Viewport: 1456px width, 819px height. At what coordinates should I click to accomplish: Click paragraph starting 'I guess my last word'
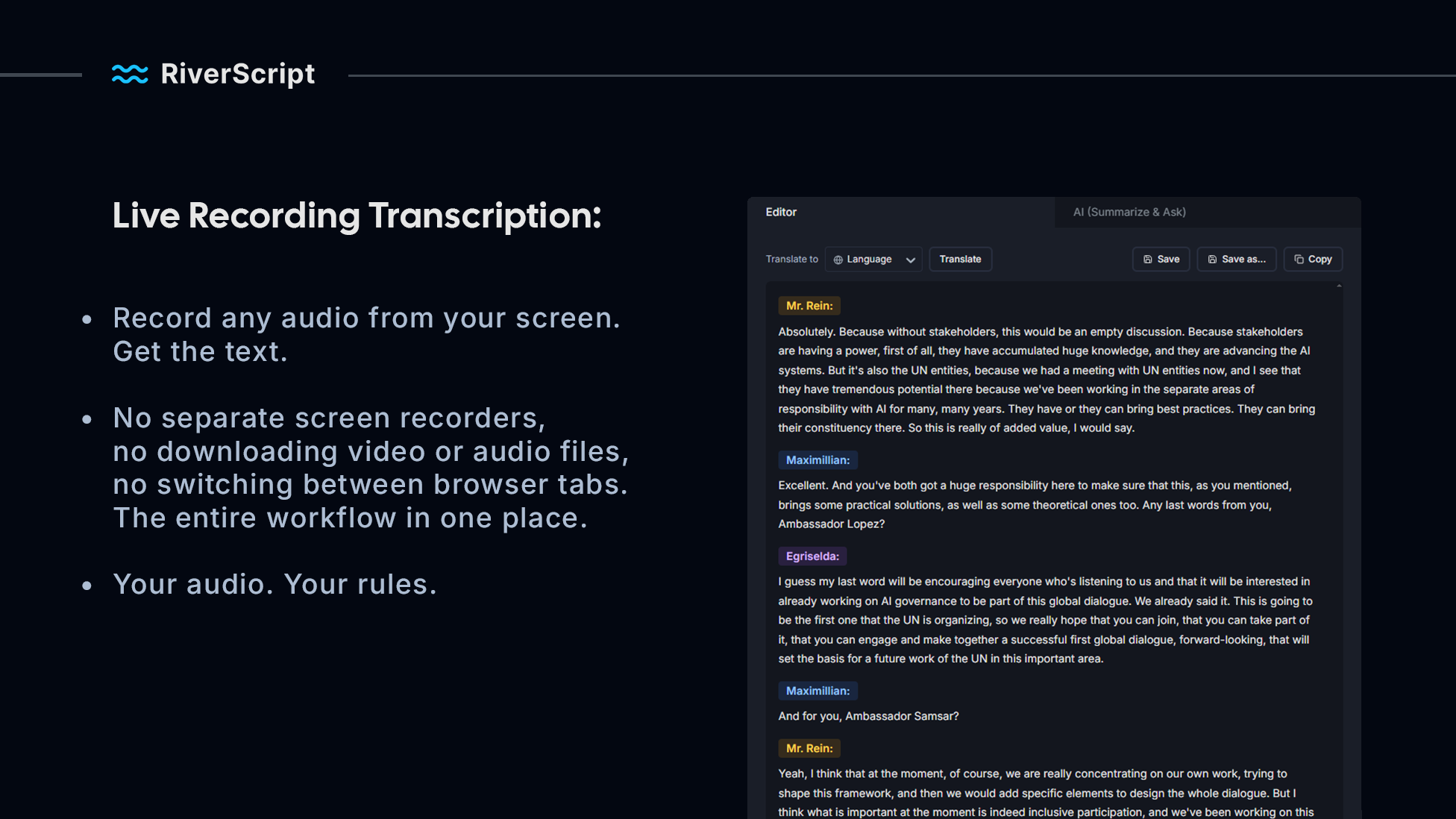[x=1045, y=620]
